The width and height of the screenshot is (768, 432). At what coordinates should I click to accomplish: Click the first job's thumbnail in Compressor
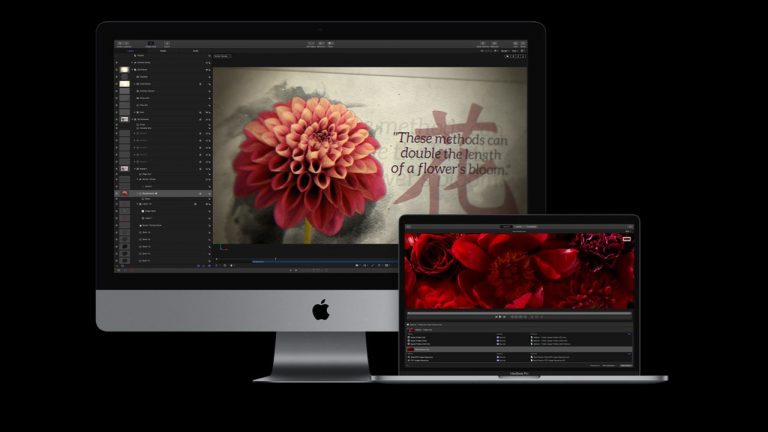point(411,330)
